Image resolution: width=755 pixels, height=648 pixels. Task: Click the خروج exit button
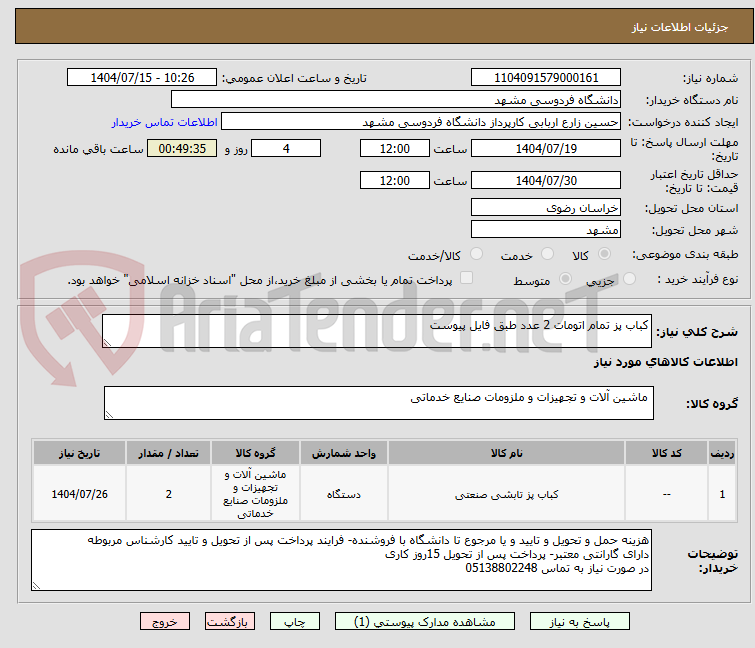165,622
